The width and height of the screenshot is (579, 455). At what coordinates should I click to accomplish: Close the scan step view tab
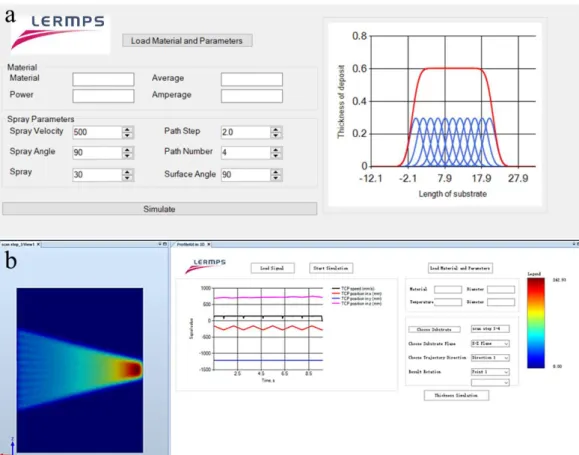click(38, 244)
